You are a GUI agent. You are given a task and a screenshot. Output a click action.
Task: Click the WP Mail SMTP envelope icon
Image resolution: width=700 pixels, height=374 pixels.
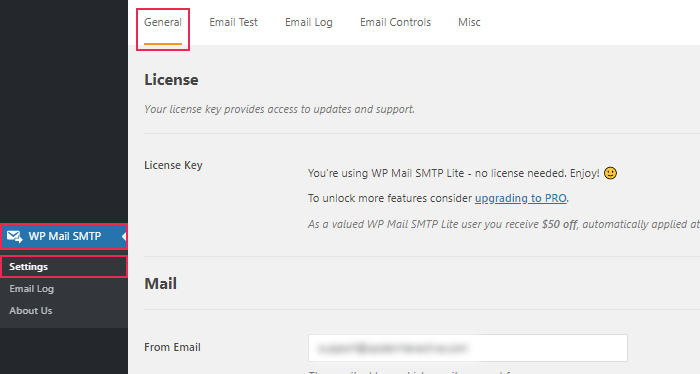click(15, 236)
